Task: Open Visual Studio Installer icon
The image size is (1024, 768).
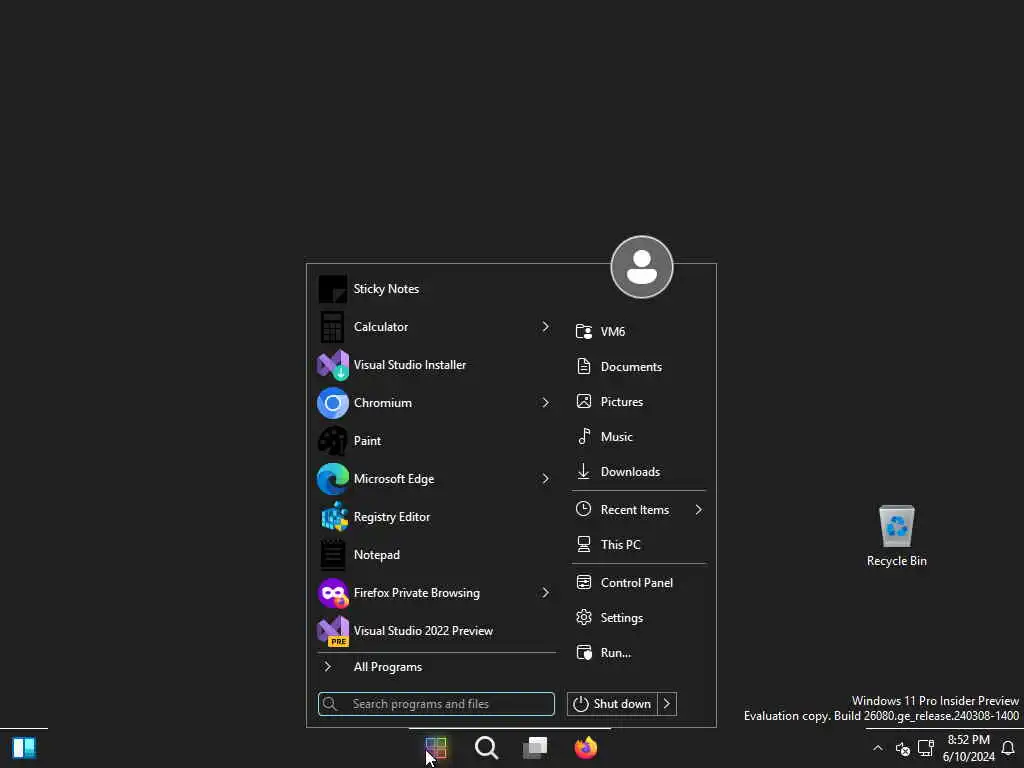Action: [332, 364]
